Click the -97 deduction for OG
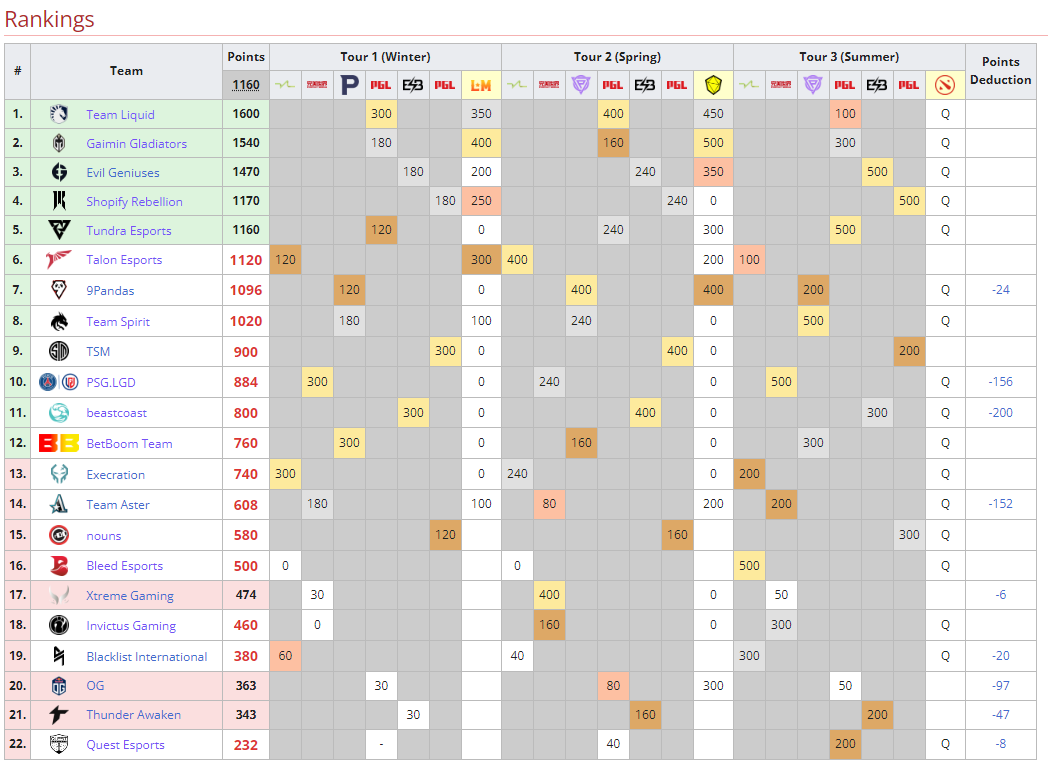The width and height of the screenshot is (1048, 760). tap(1001, 685)
